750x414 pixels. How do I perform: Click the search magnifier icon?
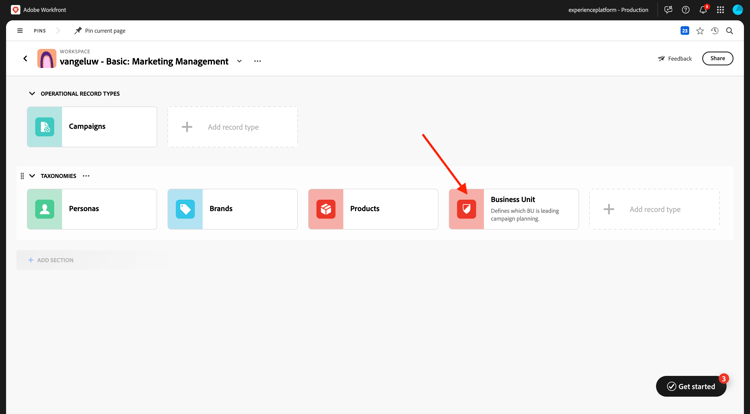coord(729,31)
